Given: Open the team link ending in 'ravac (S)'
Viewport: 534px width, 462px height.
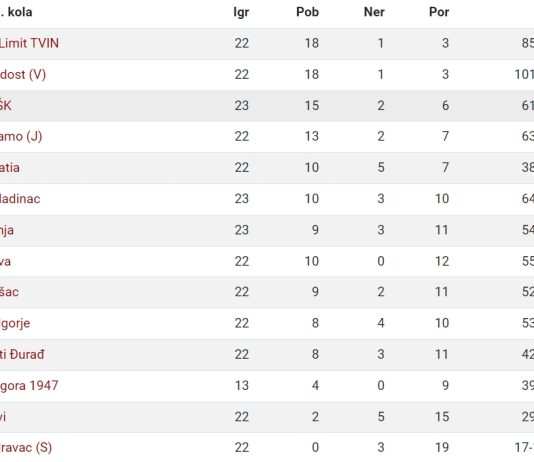Looking at the screenshot, I should [x=26, y=447].
